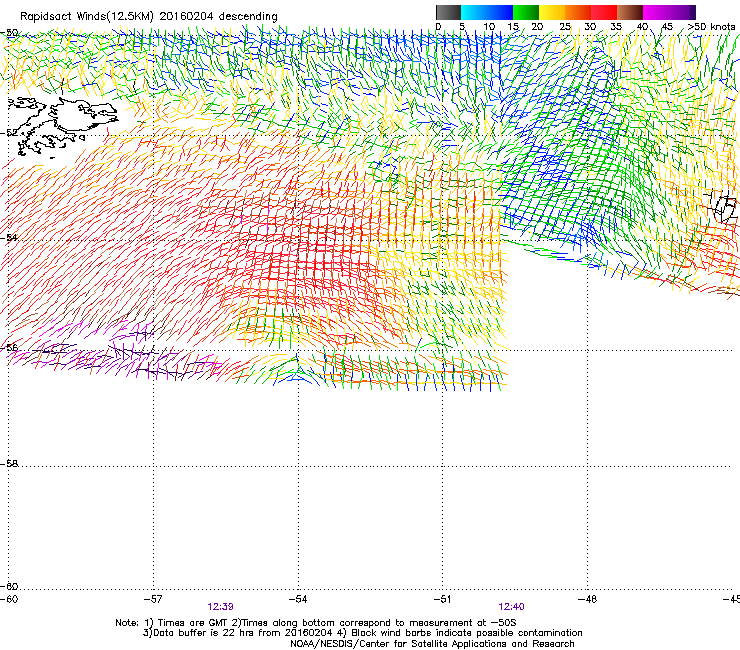Click the '35' label under the color bar

click(x=616, y=26)
